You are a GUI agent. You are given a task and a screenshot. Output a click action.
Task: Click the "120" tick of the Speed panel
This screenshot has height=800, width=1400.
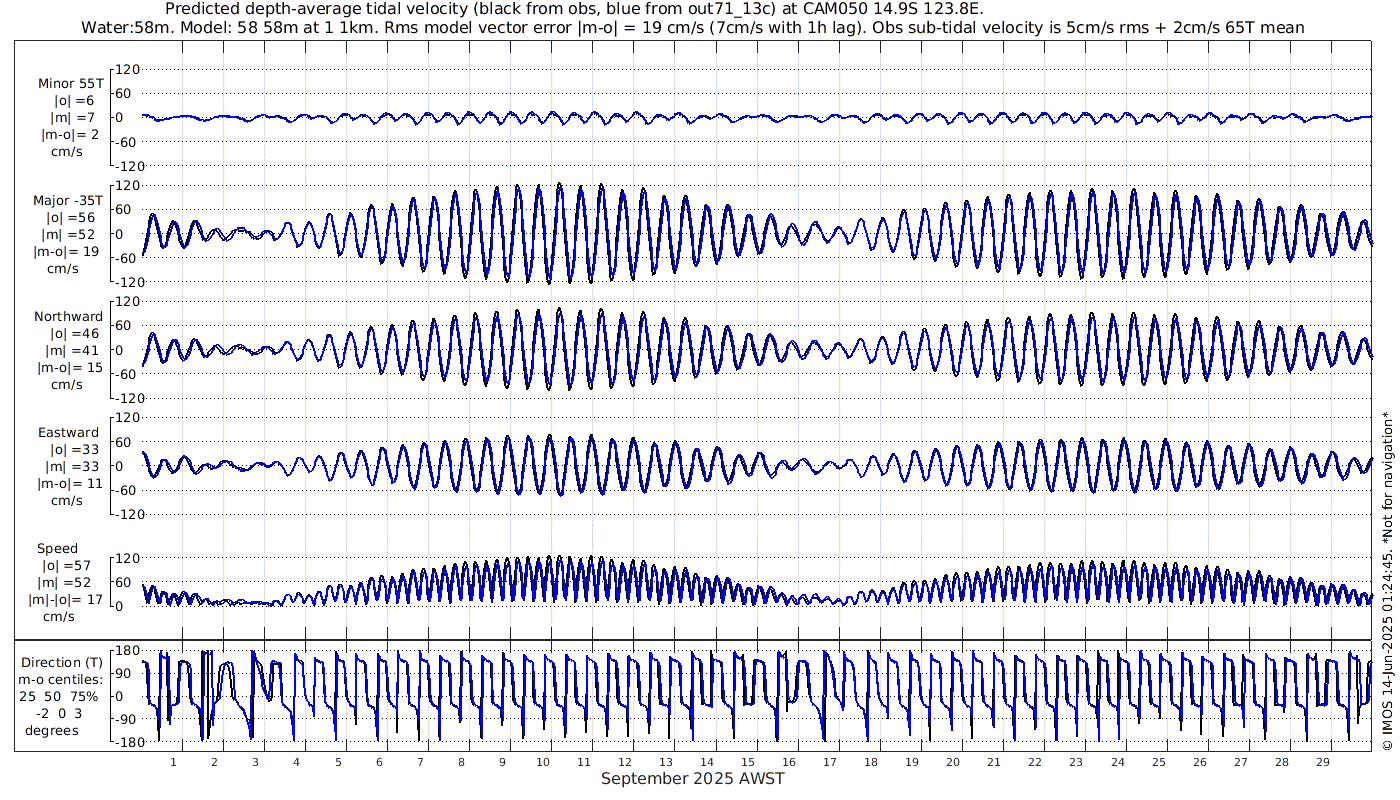click(x=127, y=557)
